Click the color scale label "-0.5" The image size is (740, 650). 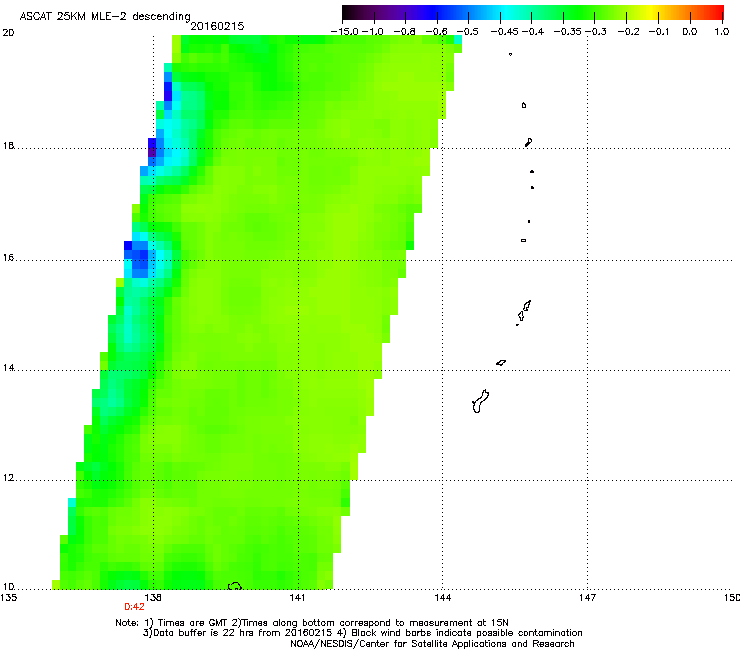[x=468, y=32]
